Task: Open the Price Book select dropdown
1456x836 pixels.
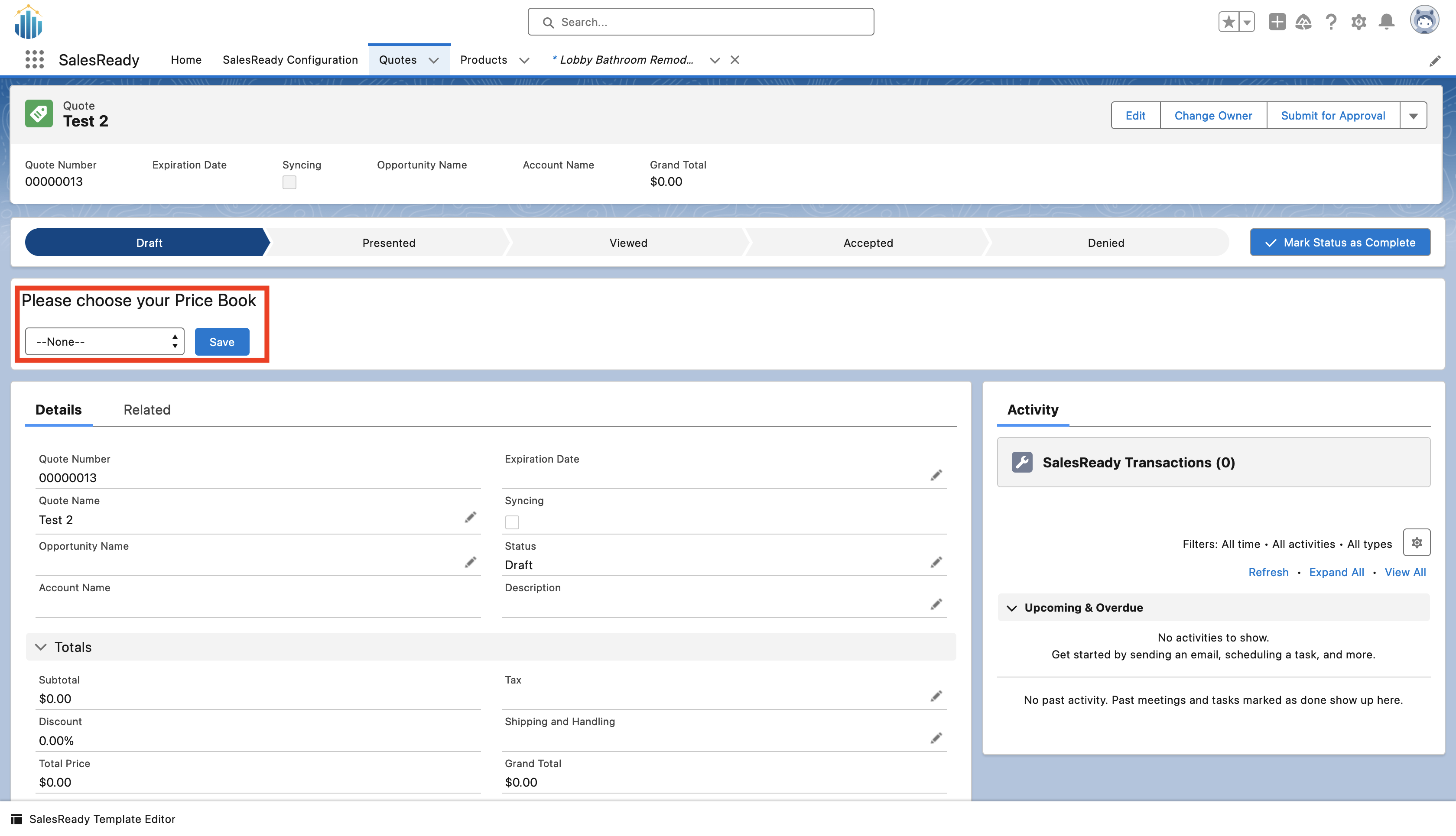Action: coord(104,342)
